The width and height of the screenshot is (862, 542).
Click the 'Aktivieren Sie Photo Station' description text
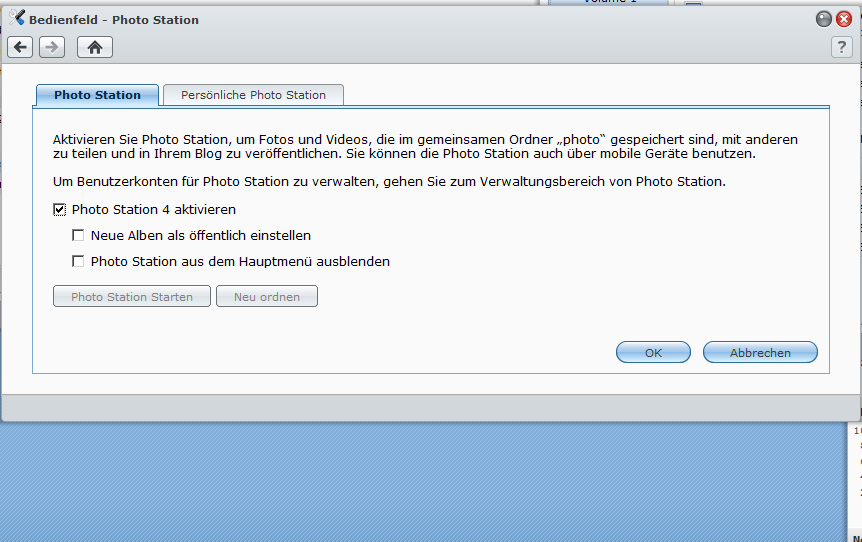tap(426, 146)
